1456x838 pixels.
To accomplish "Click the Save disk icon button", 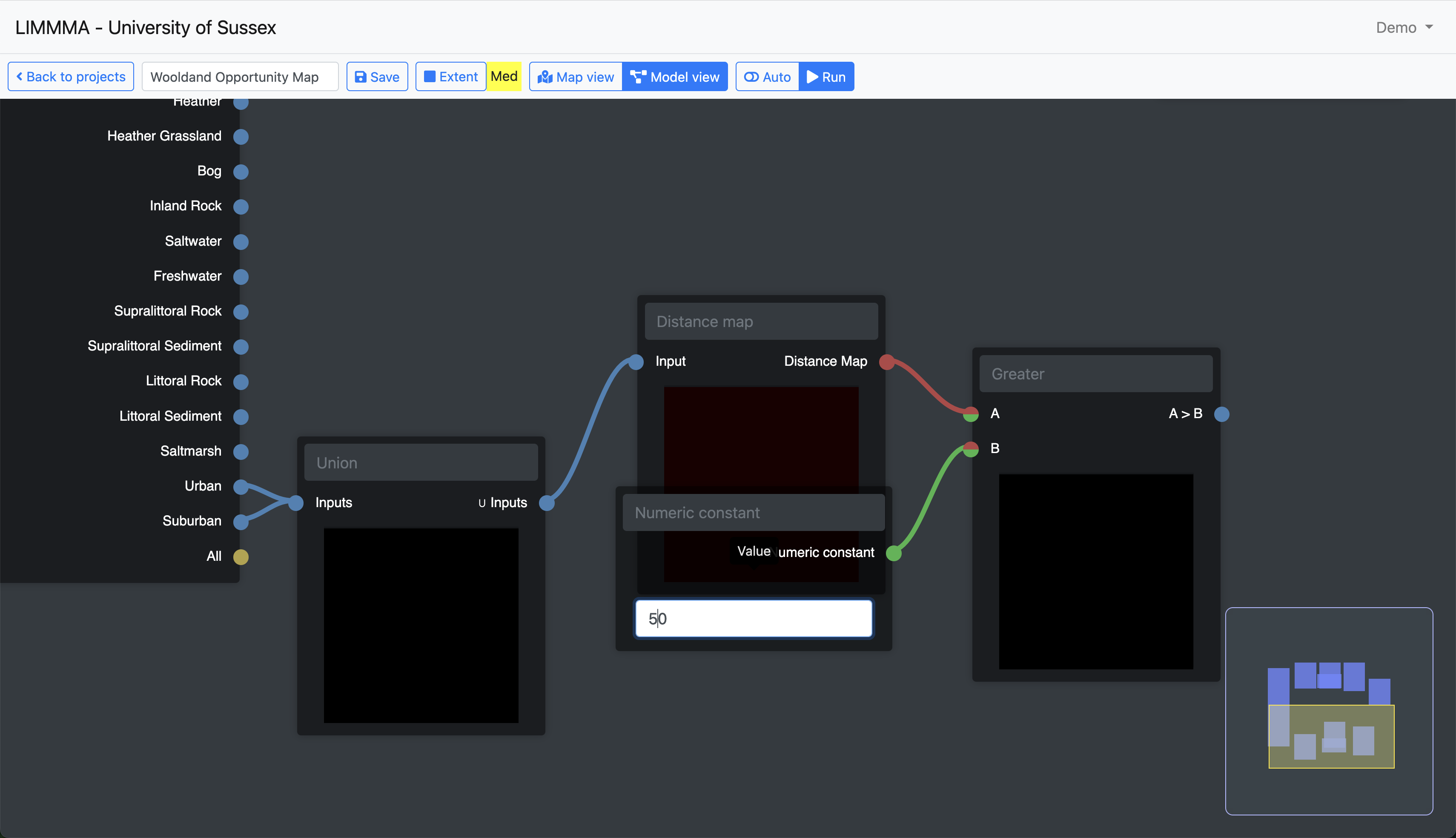I will [377, 77].
